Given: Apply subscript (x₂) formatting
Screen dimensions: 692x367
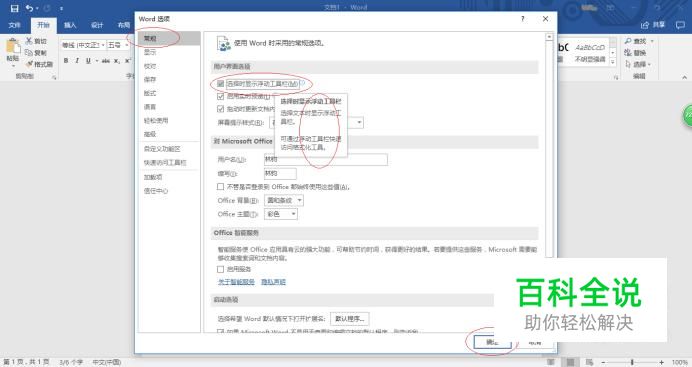Looking at the screenshot, I should pos(117,61).
